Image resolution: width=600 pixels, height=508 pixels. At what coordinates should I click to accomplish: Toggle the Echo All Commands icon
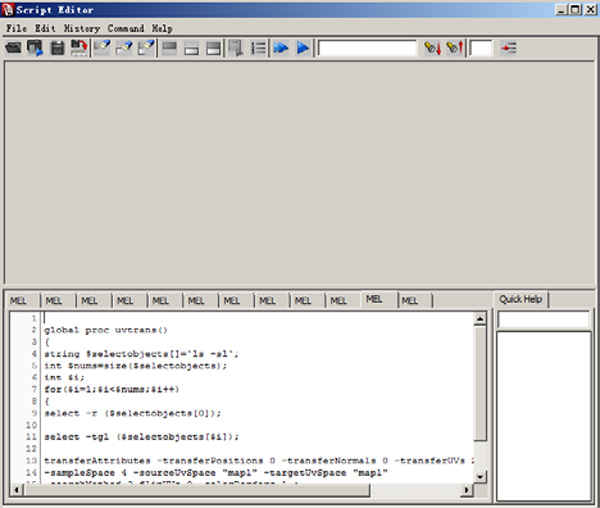(236, 48)
